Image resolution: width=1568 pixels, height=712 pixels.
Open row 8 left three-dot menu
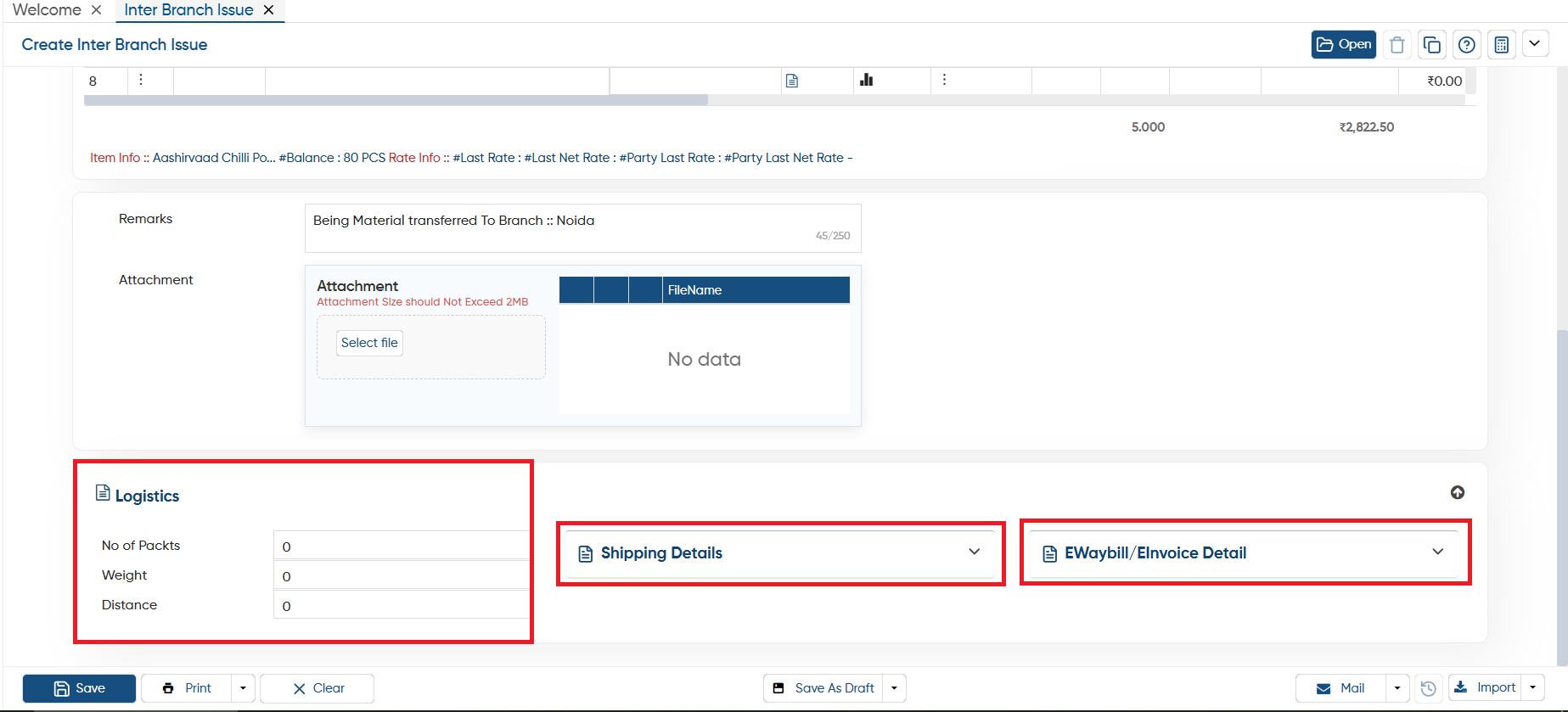[x=141, y=80]
